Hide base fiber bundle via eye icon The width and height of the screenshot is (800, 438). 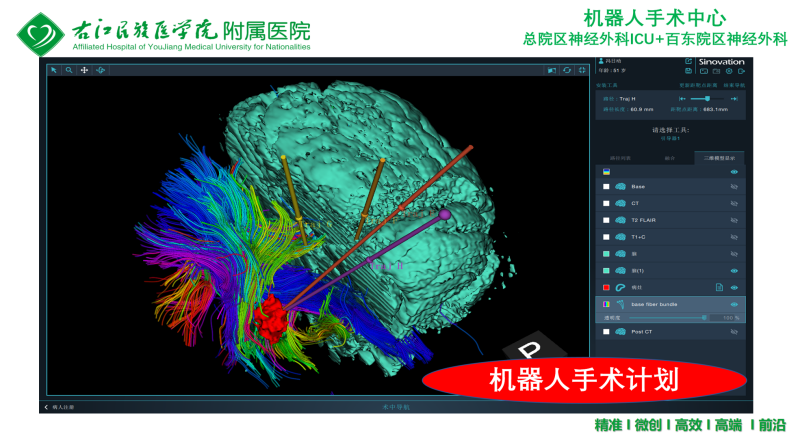734,304
